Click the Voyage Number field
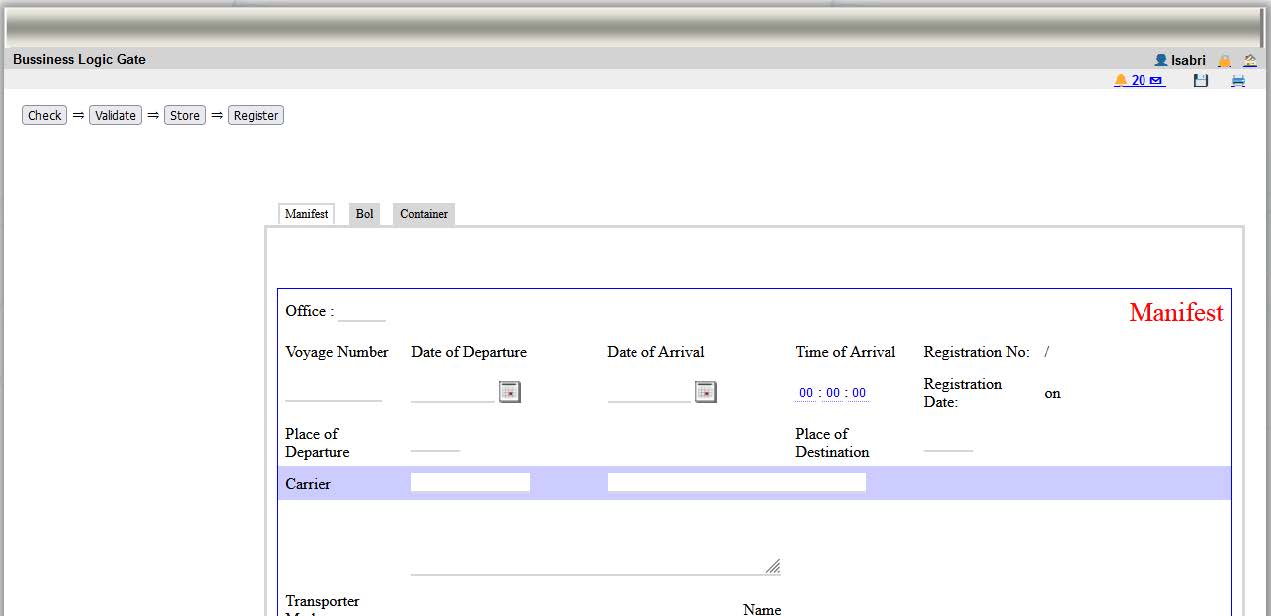The width and height of the screenshot is (1271, 616). tap(333, 392)
